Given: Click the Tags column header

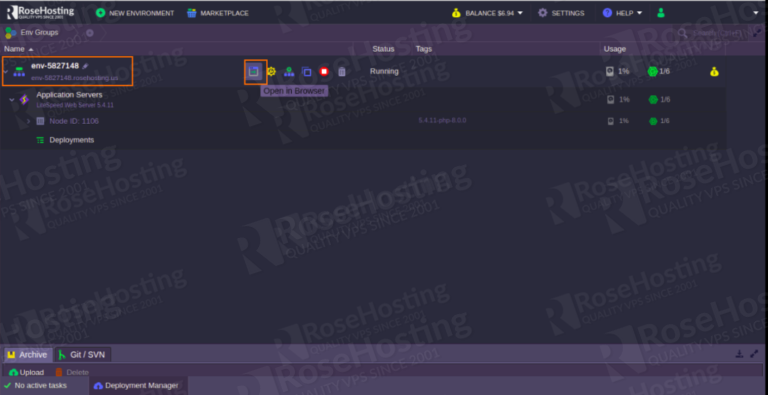Looking at the screenshot, I should click(424, 49).
